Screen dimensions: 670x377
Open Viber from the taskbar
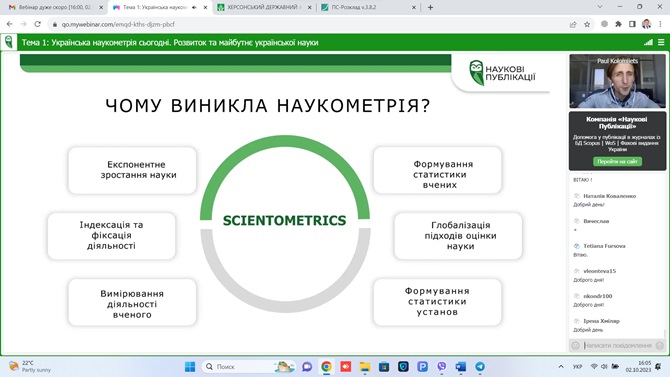tap(441, 366)
